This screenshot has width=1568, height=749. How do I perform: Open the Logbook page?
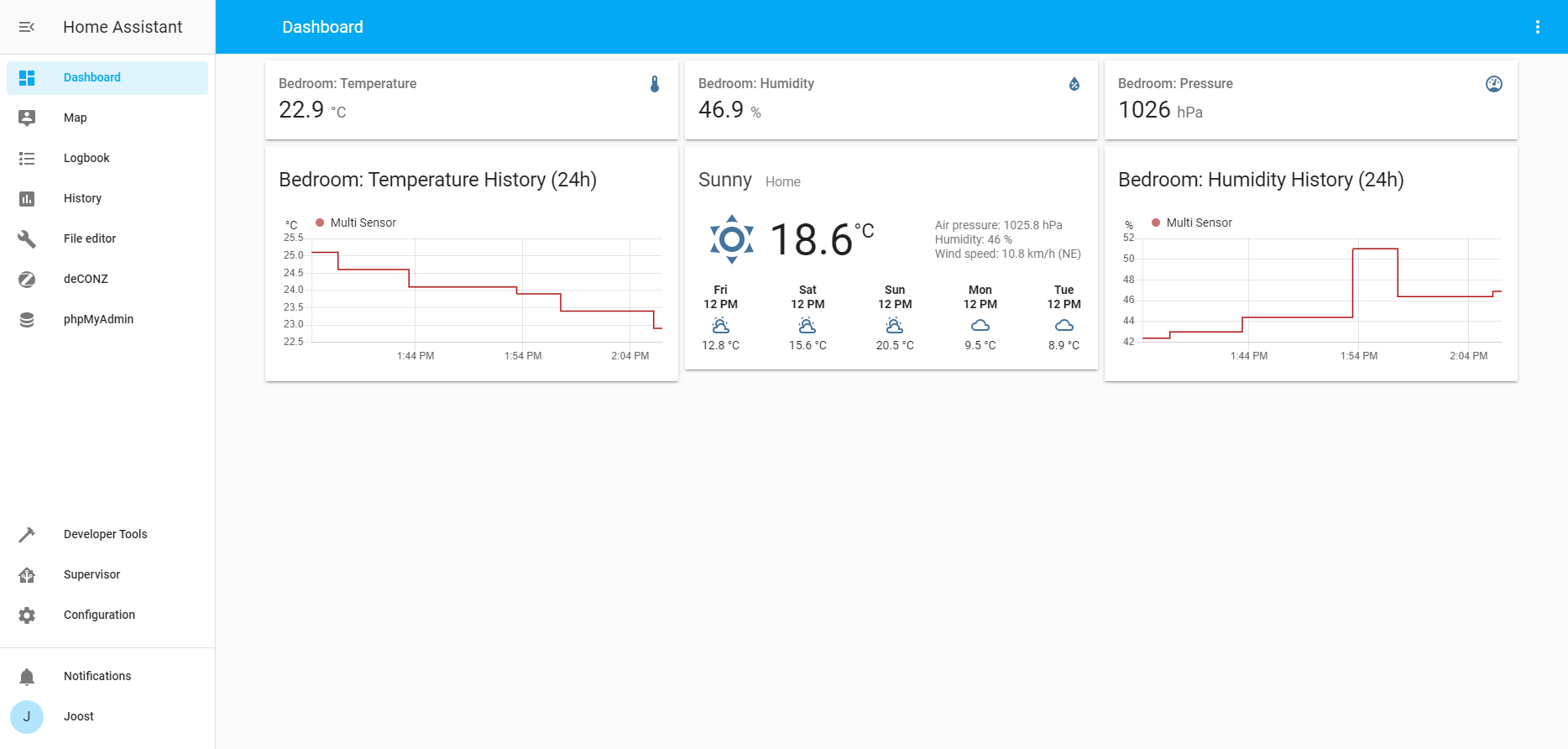86,158
